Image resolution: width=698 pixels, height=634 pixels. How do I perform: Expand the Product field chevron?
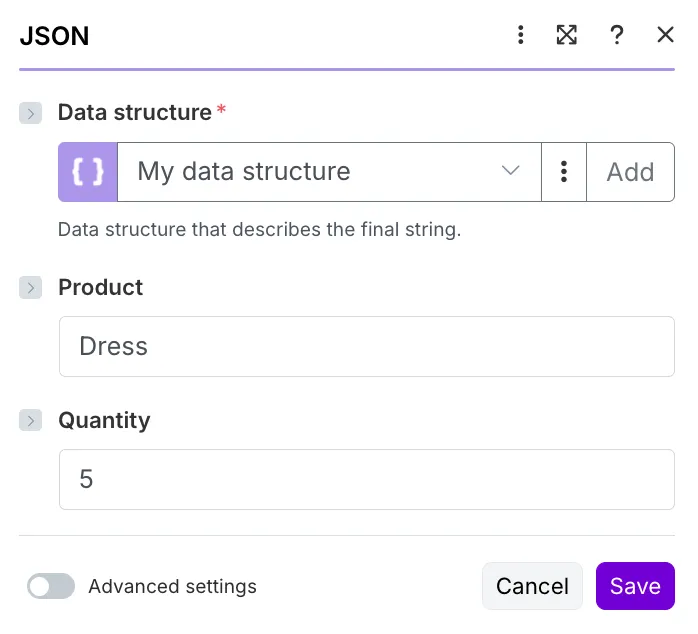tap(30, 288)
